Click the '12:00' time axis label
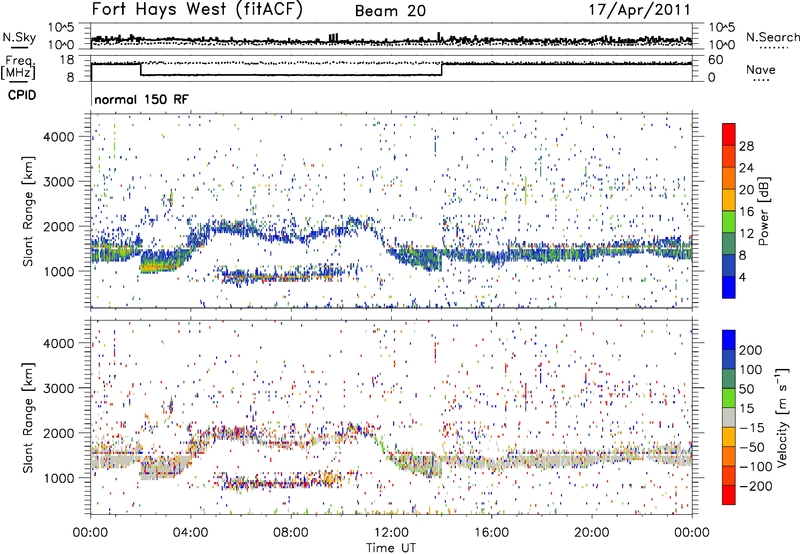Screen dimensions: 800x554 391,533
